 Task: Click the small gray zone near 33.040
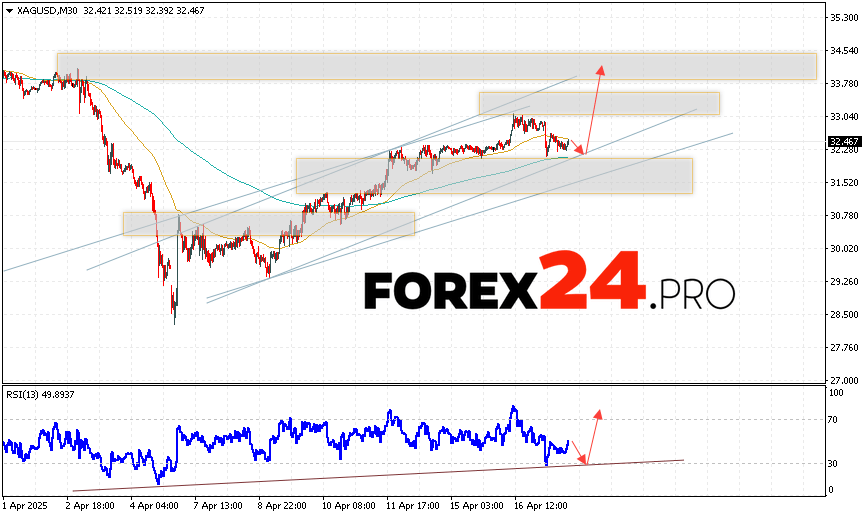click(x=598, y=103)
